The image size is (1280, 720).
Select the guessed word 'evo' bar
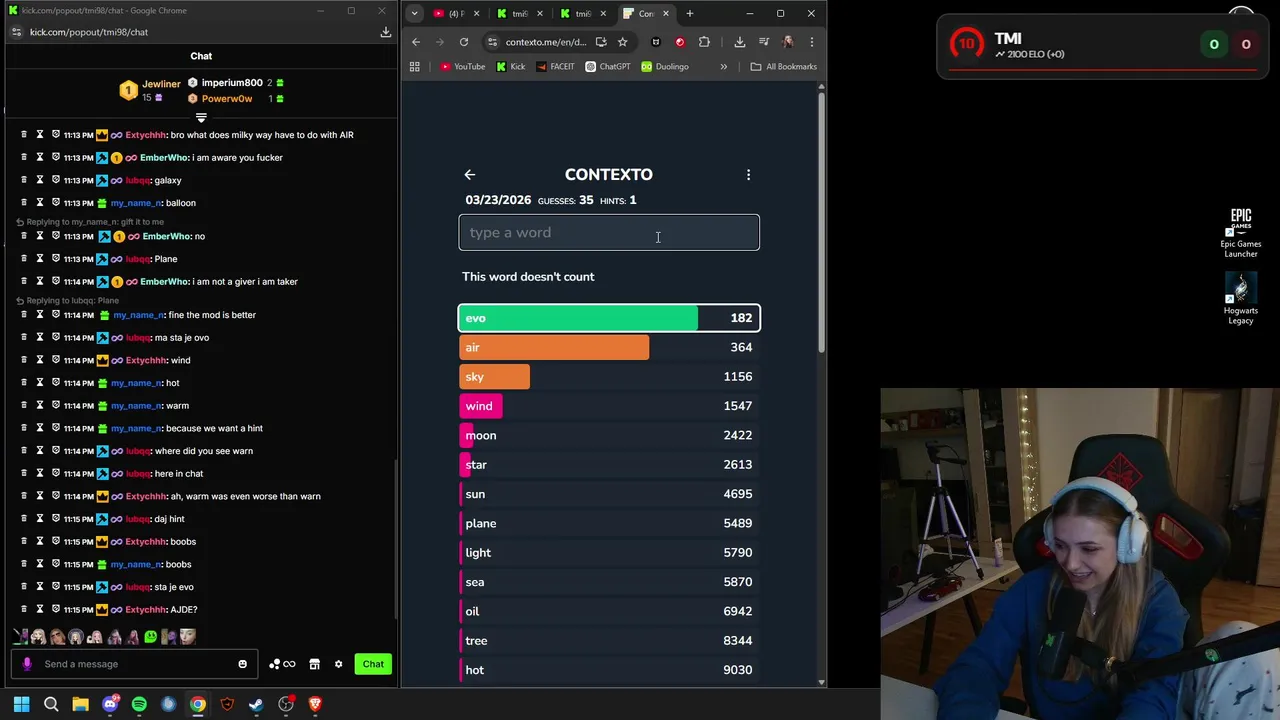609,318
